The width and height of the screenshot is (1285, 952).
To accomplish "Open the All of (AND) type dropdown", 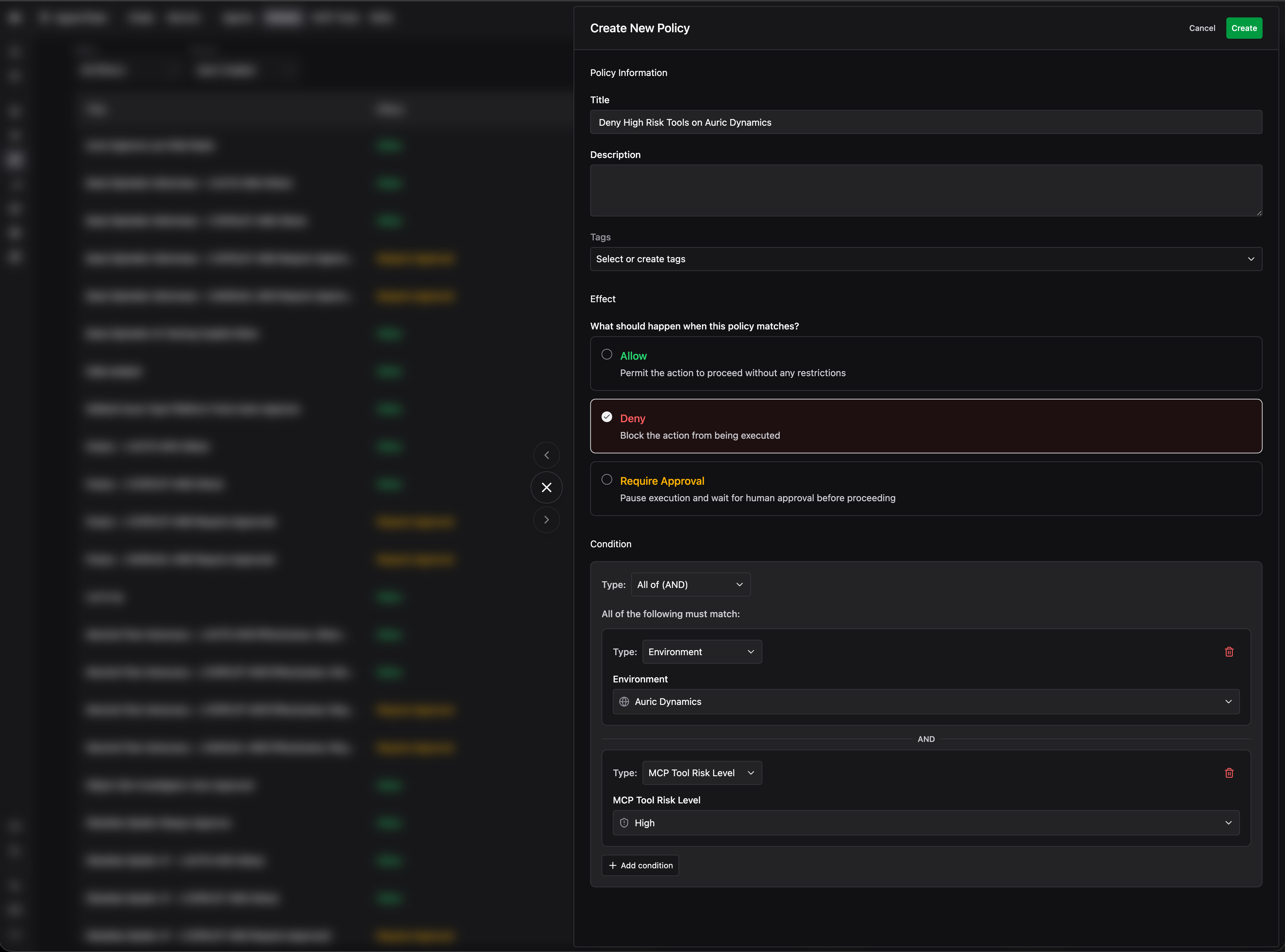I will 690,584.
